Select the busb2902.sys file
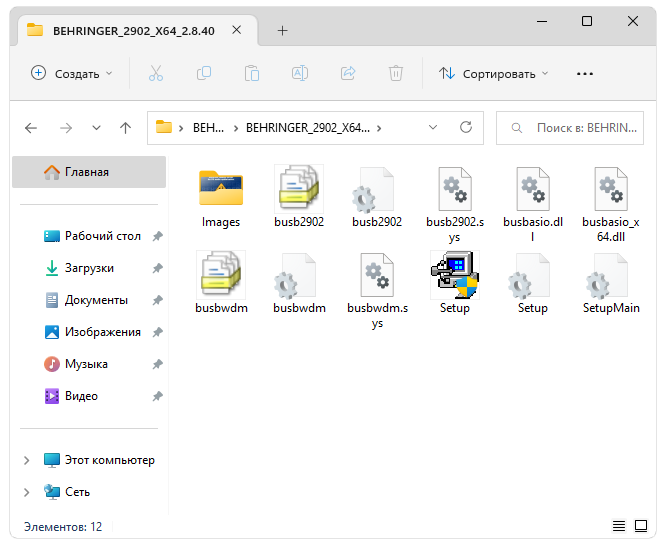666x546 pixels. pos(455,205)
